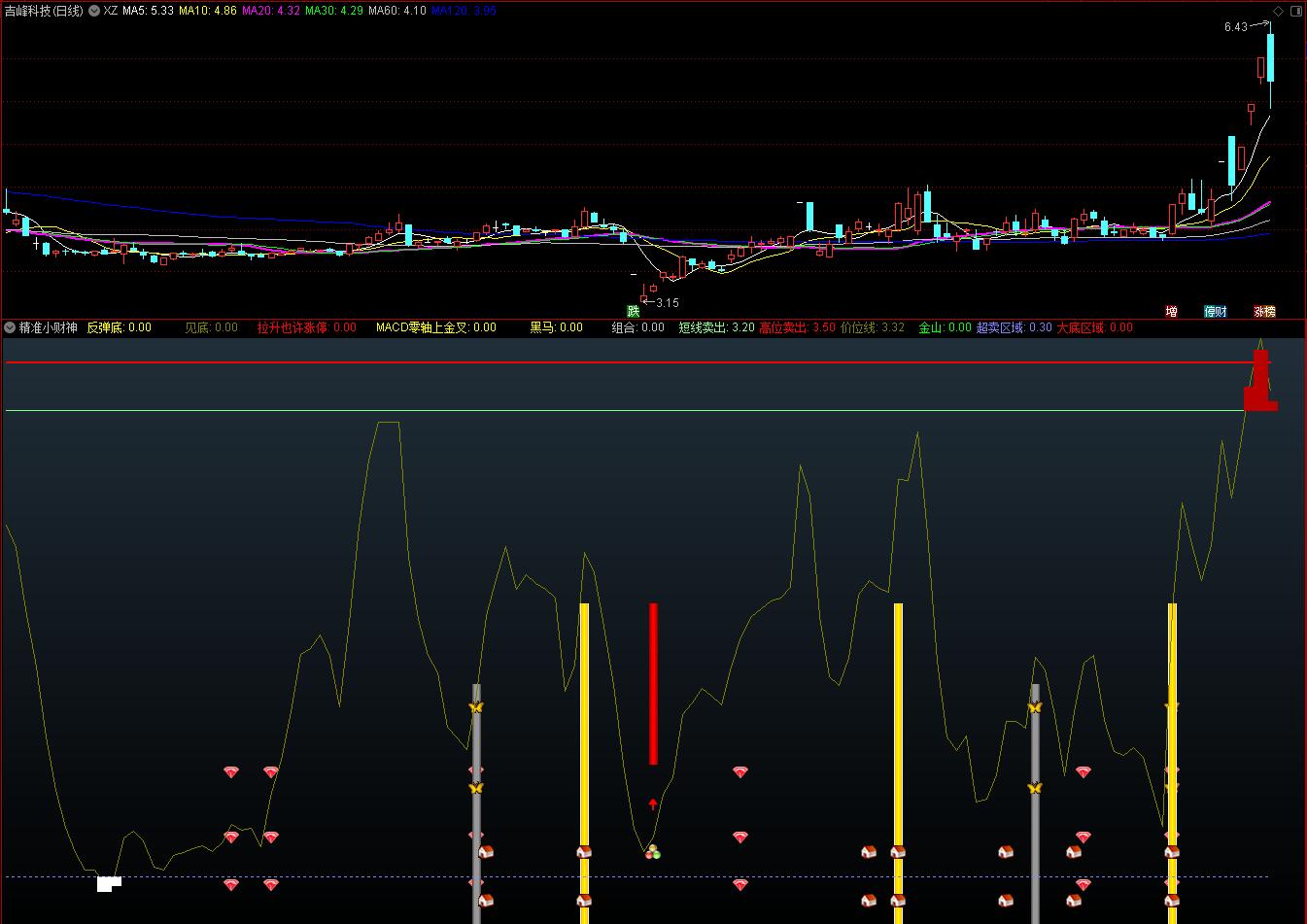Click the green 跌 marker below the candles

point(634,312)
